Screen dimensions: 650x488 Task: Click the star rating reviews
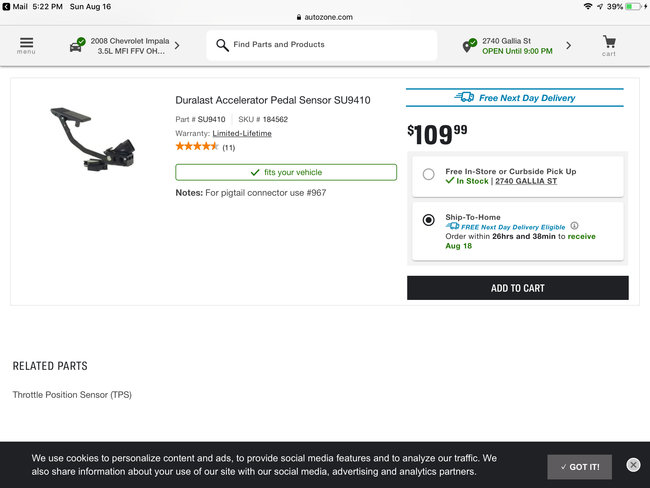tap(197, 147)
